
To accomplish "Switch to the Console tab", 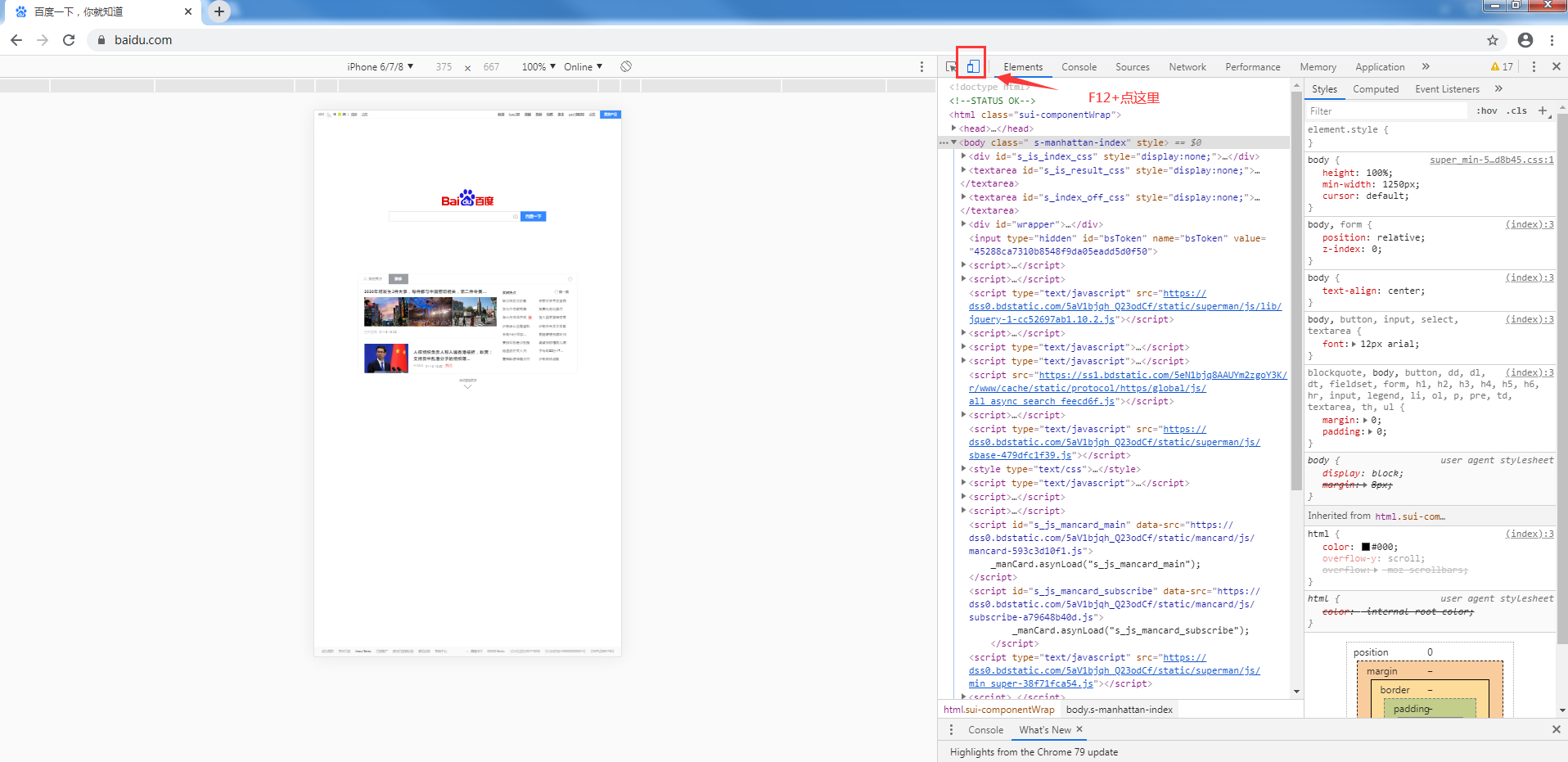I will (x=1079, y=66).
